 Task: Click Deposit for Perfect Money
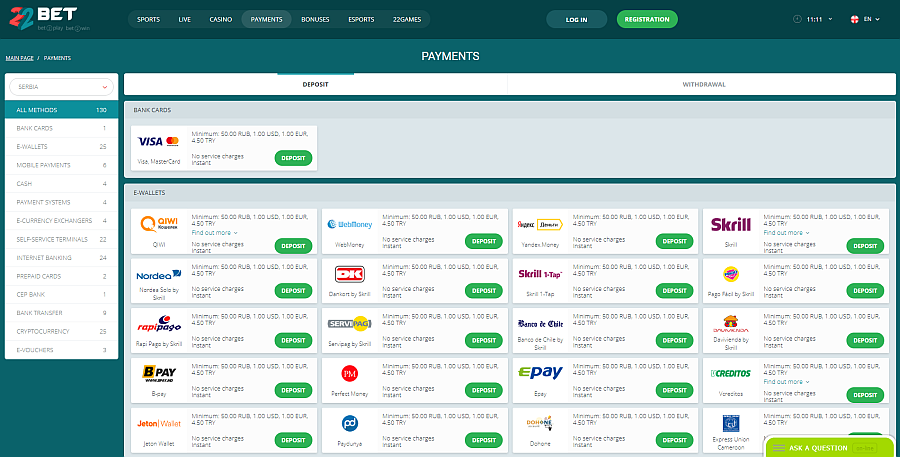pos(484,390)
